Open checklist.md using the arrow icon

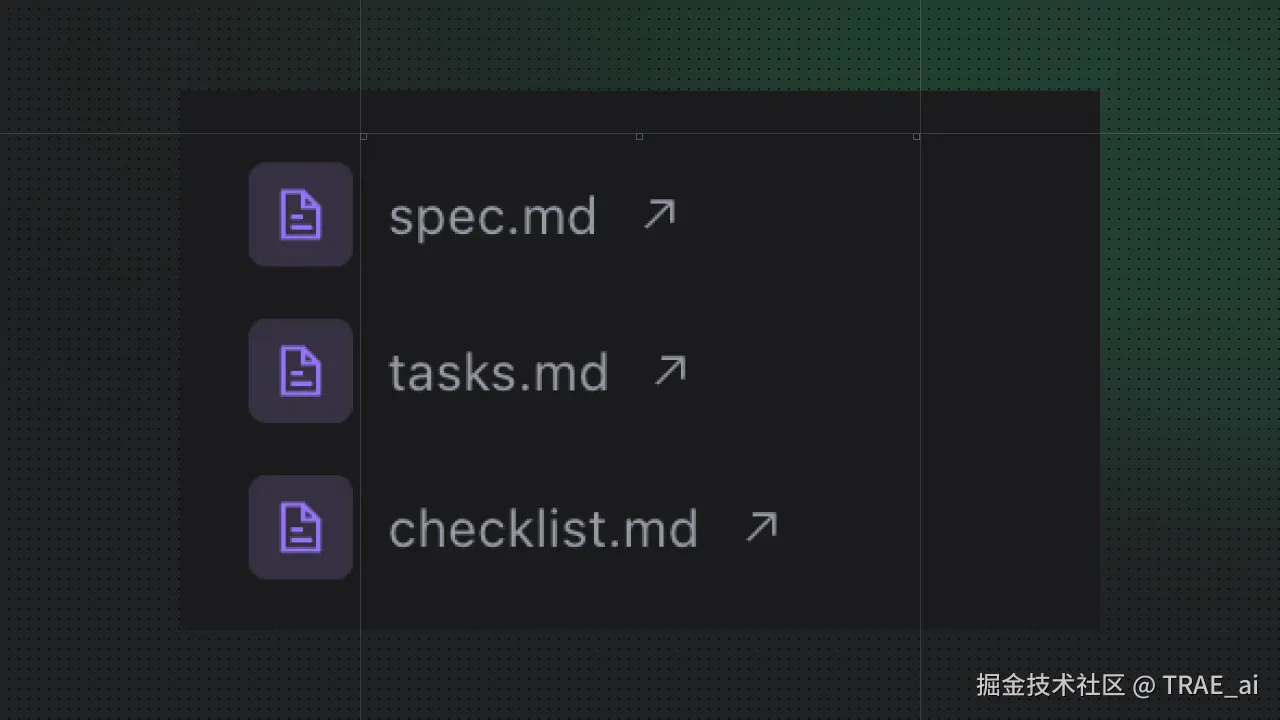761,527
